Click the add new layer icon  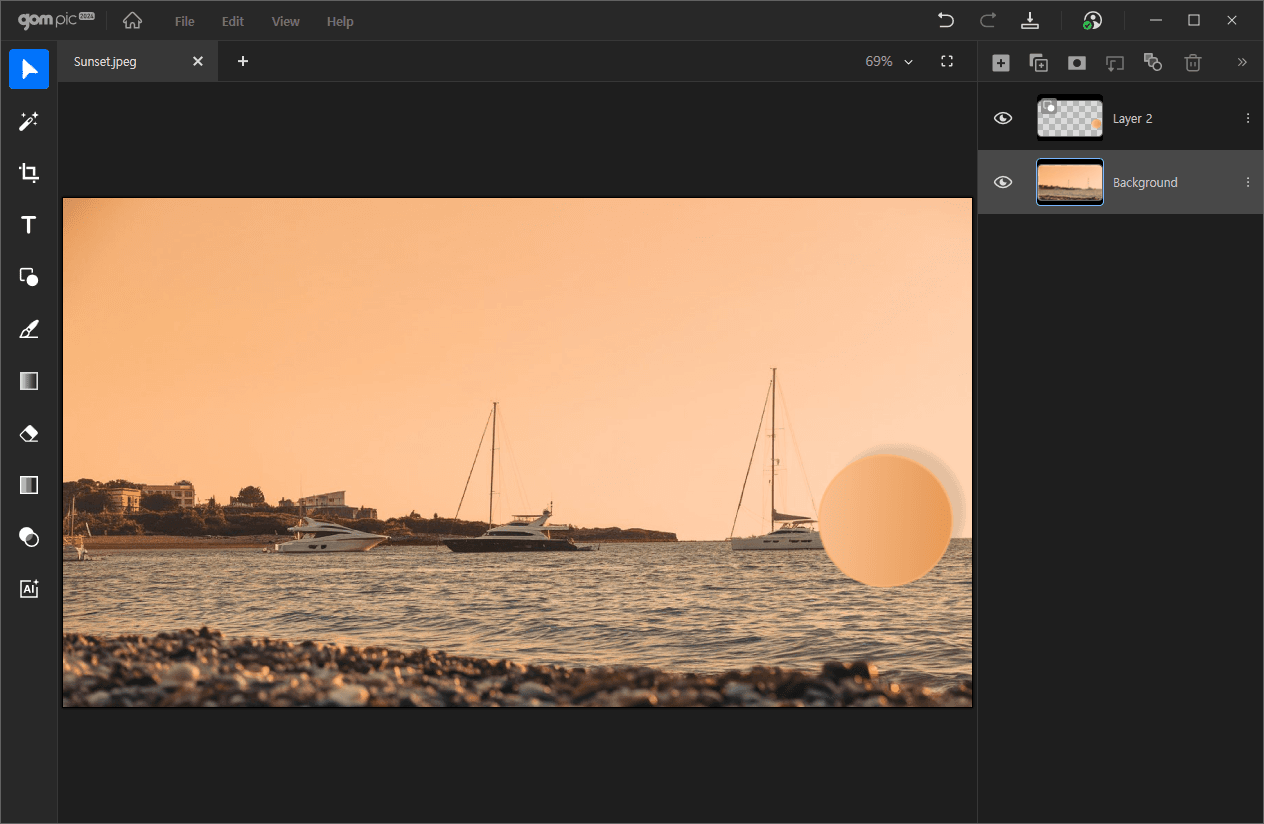pyautogui.click(x=1000, y=63)
